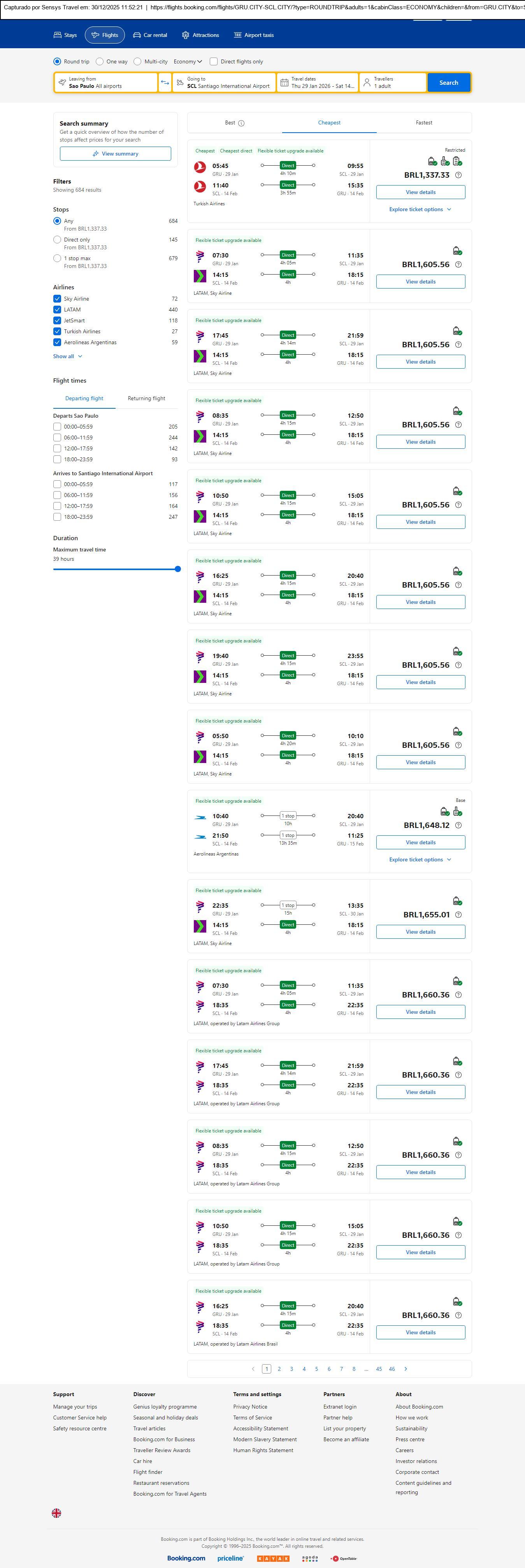Go to next results page using the arrow
The height and width of the screenshot is (1568, 525).
click(406, 1369)
